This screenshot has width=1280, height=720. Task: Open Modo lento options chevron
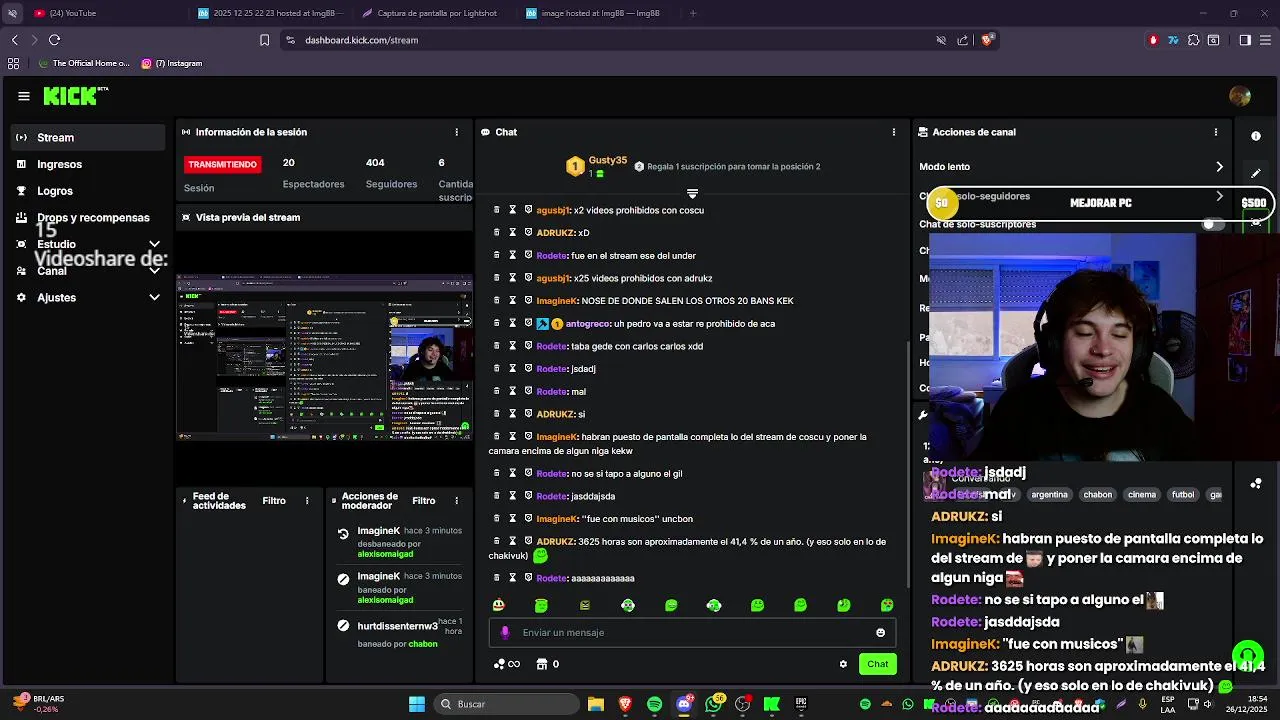point(1219,167)
